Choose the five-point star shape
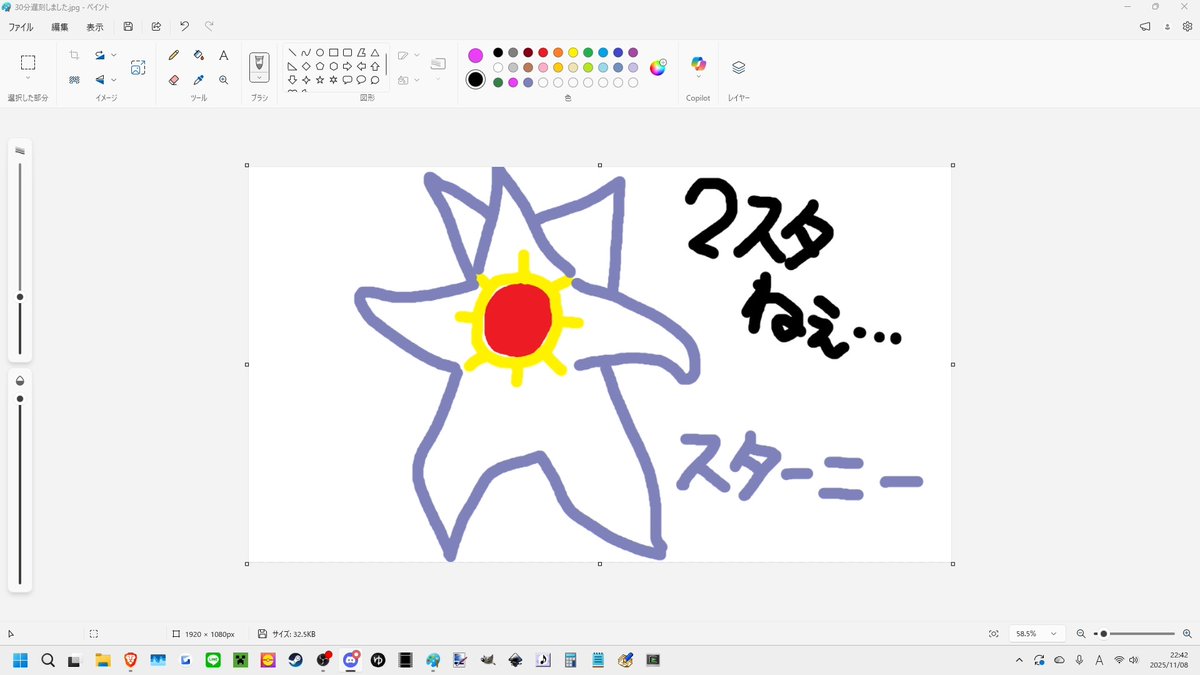This screenshot has width=1200, height=675. pos(320,80)
